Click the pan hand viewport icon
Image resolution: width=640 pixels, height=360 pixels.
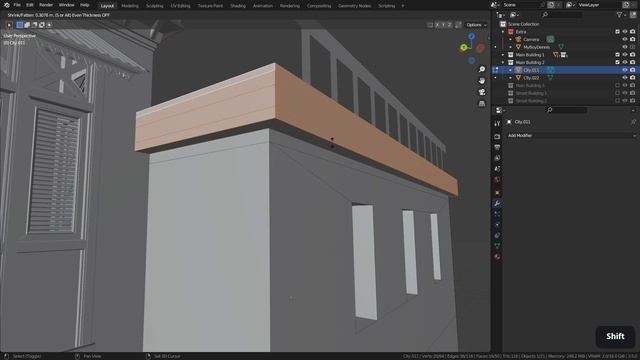coord(482,81)
